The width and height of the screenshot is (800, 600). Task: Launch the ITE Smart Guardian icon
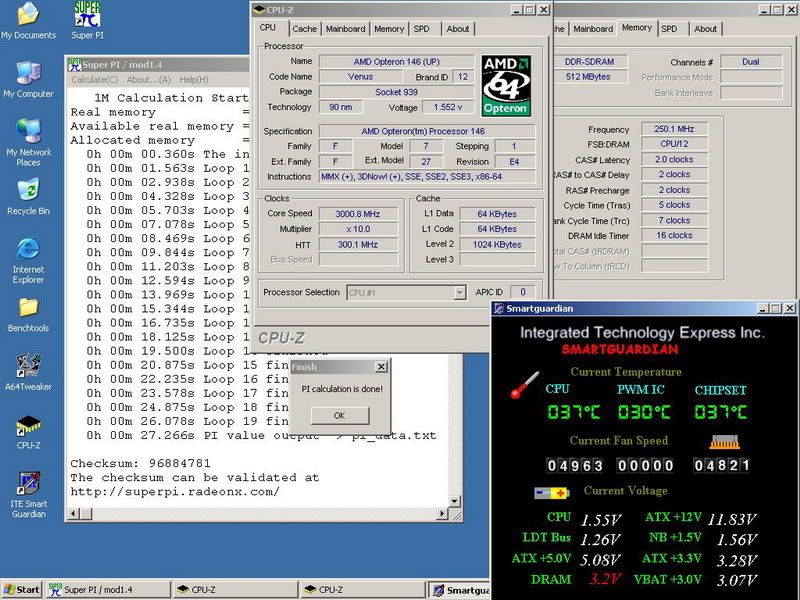(28, 484)
